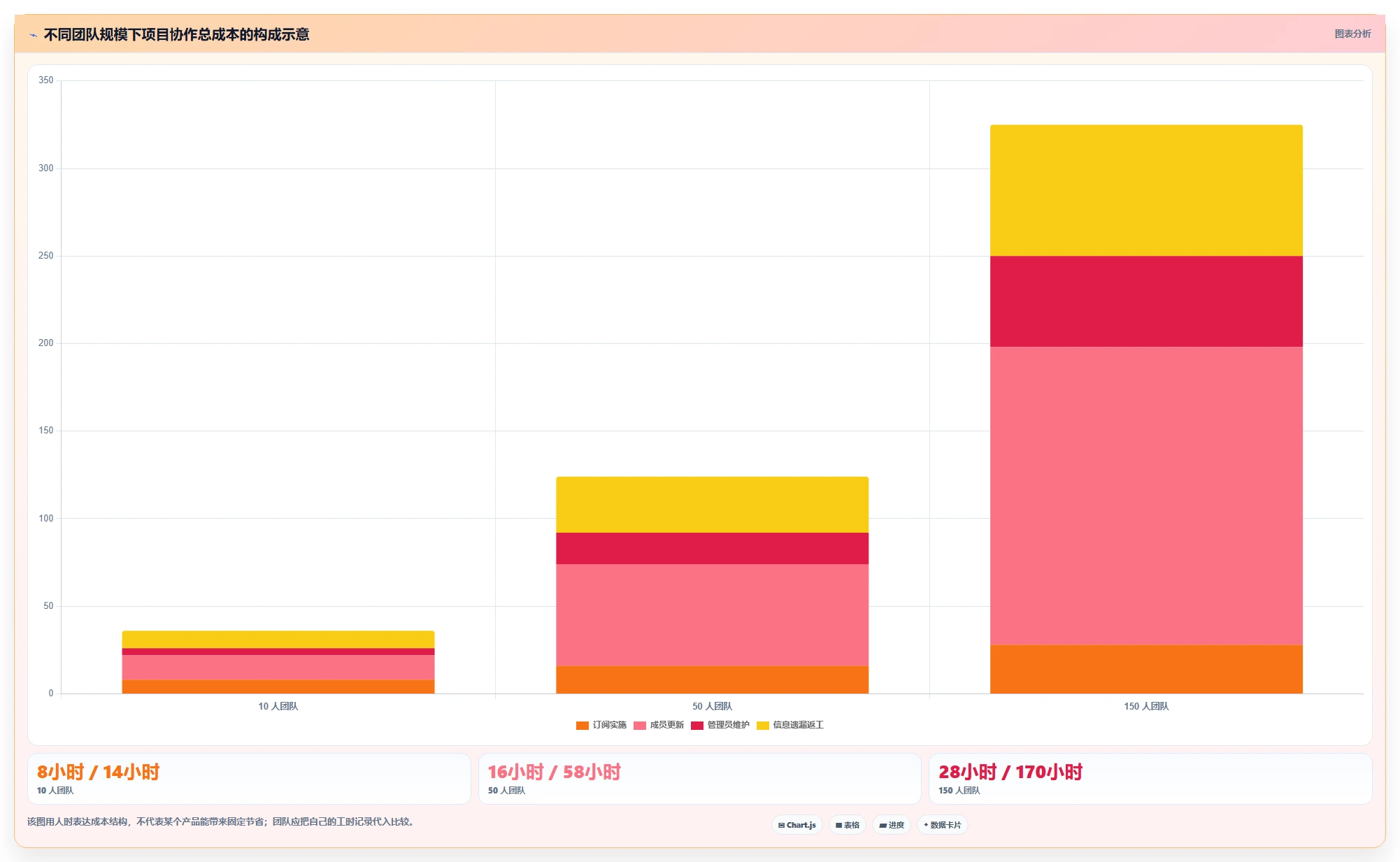
Task: Select the yellow segment of the 150 人团队 bar
Action: pos(1146,190)
